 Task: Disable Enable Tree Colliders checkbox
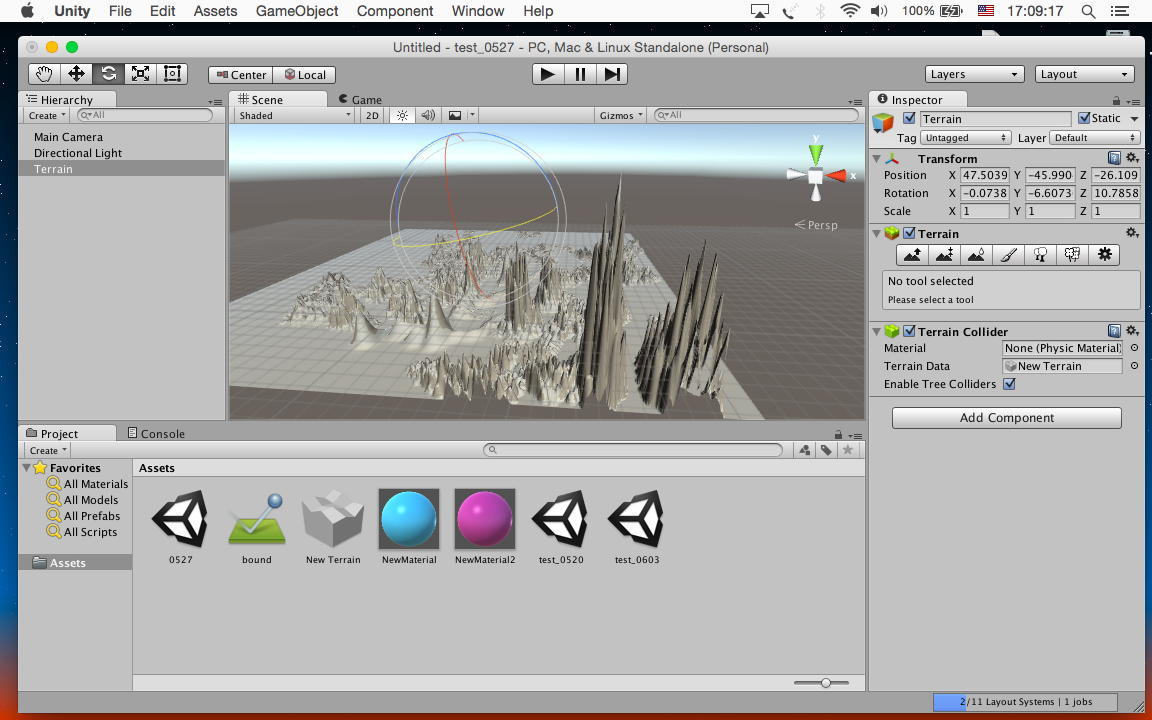click(x=1009, y=384)
